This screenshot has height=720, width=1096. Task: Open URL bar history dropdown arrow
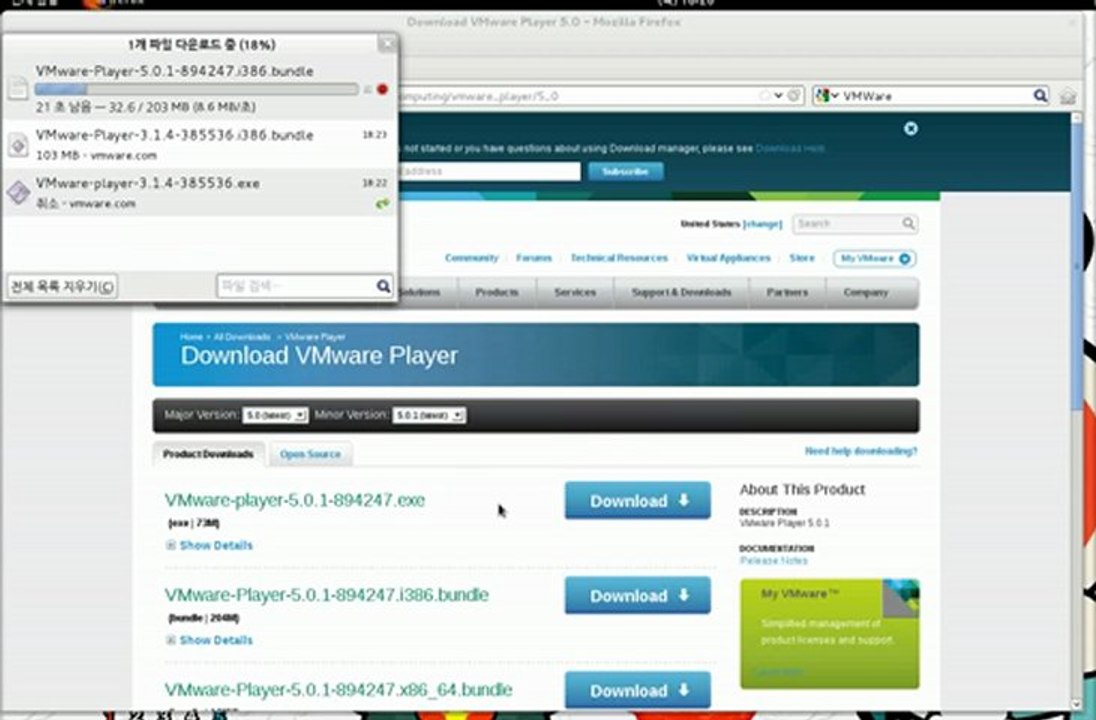[778, 96]
